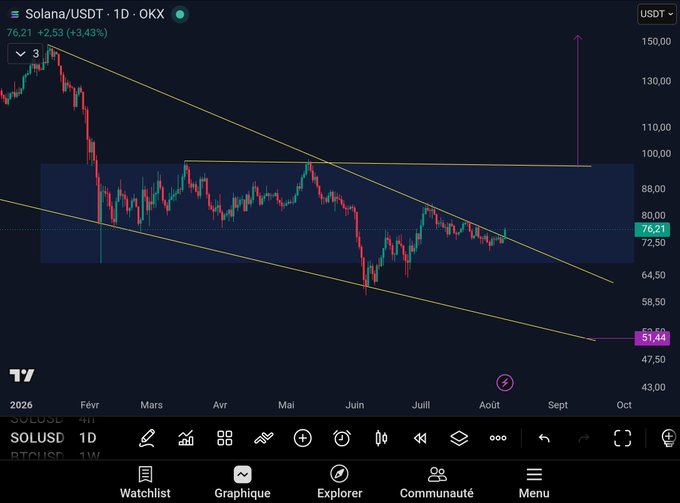Click the 150,00 price axis label
The width and height of the screenshot is (680, 503).
(656, 42)
